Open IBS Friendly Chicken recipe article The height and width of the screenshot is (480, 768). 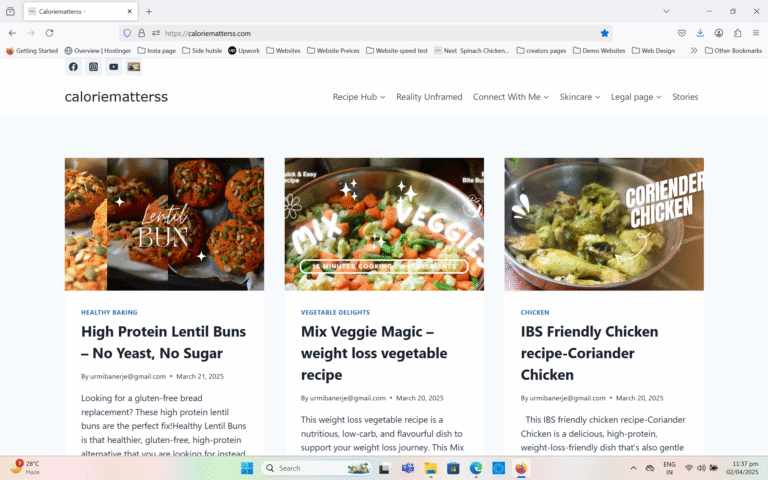(589, 353)
